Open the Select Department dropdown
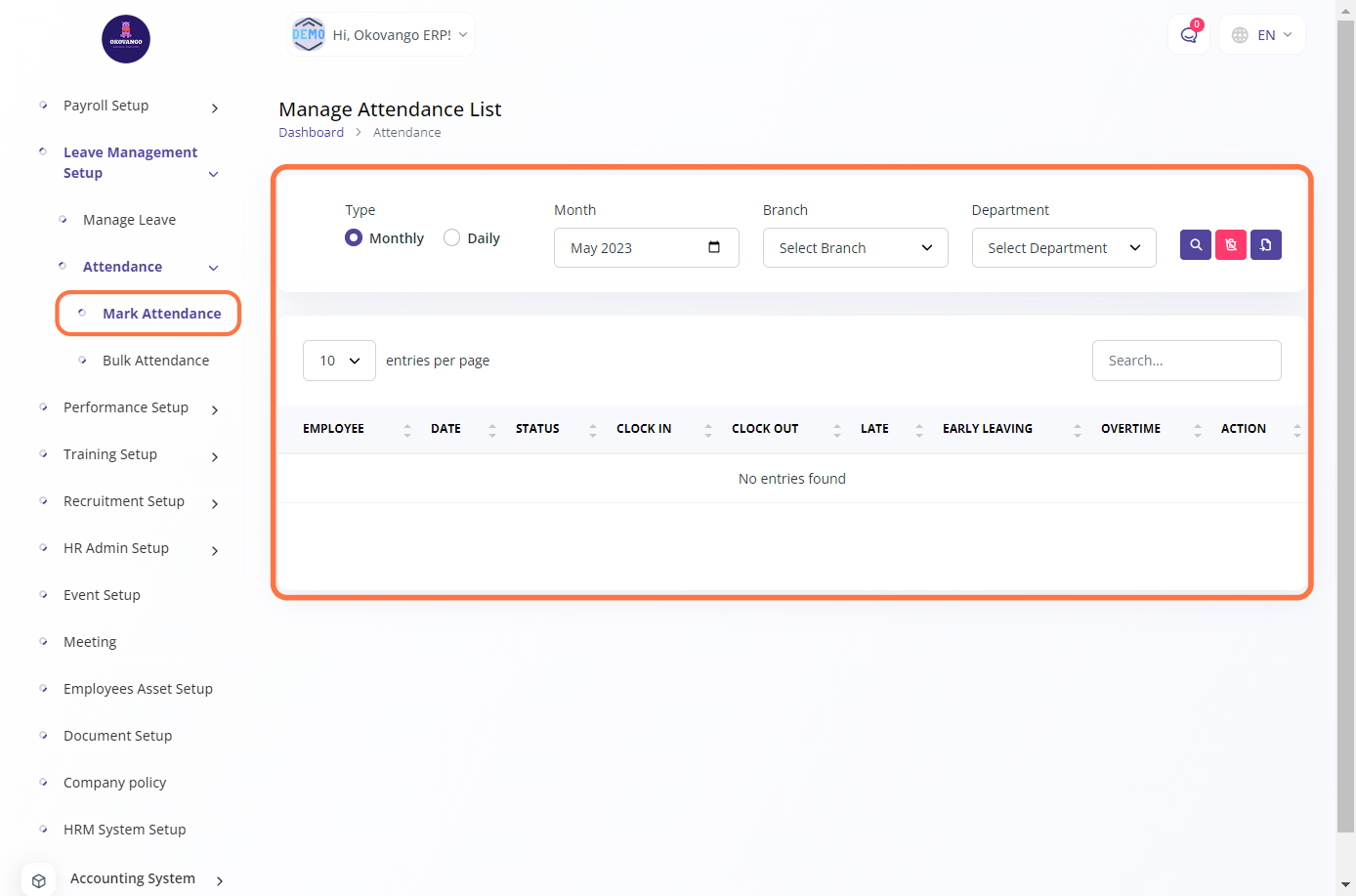 point(1063,248)
